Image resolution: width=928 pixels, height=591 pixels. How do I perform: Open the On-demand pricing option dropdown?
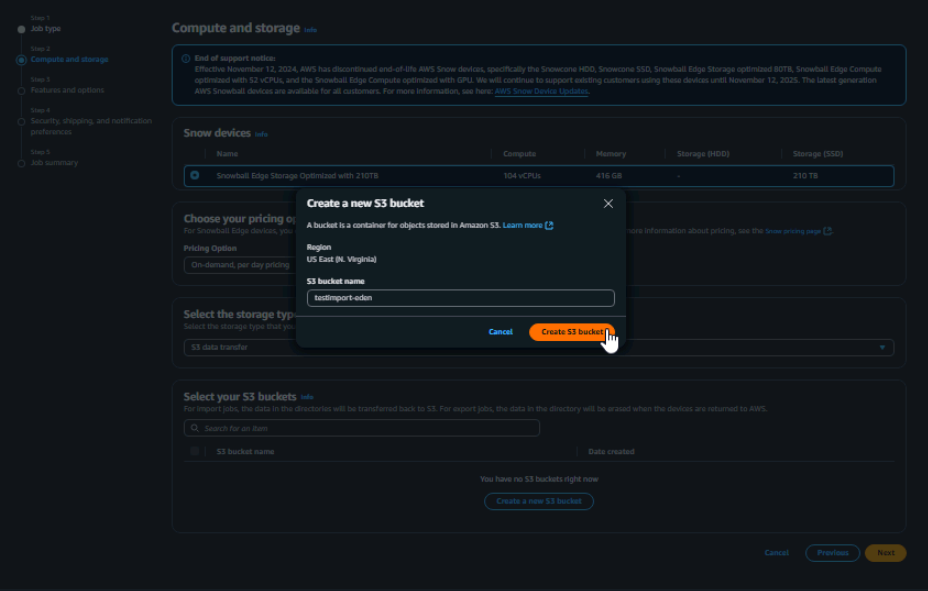(x=240, y=265)
